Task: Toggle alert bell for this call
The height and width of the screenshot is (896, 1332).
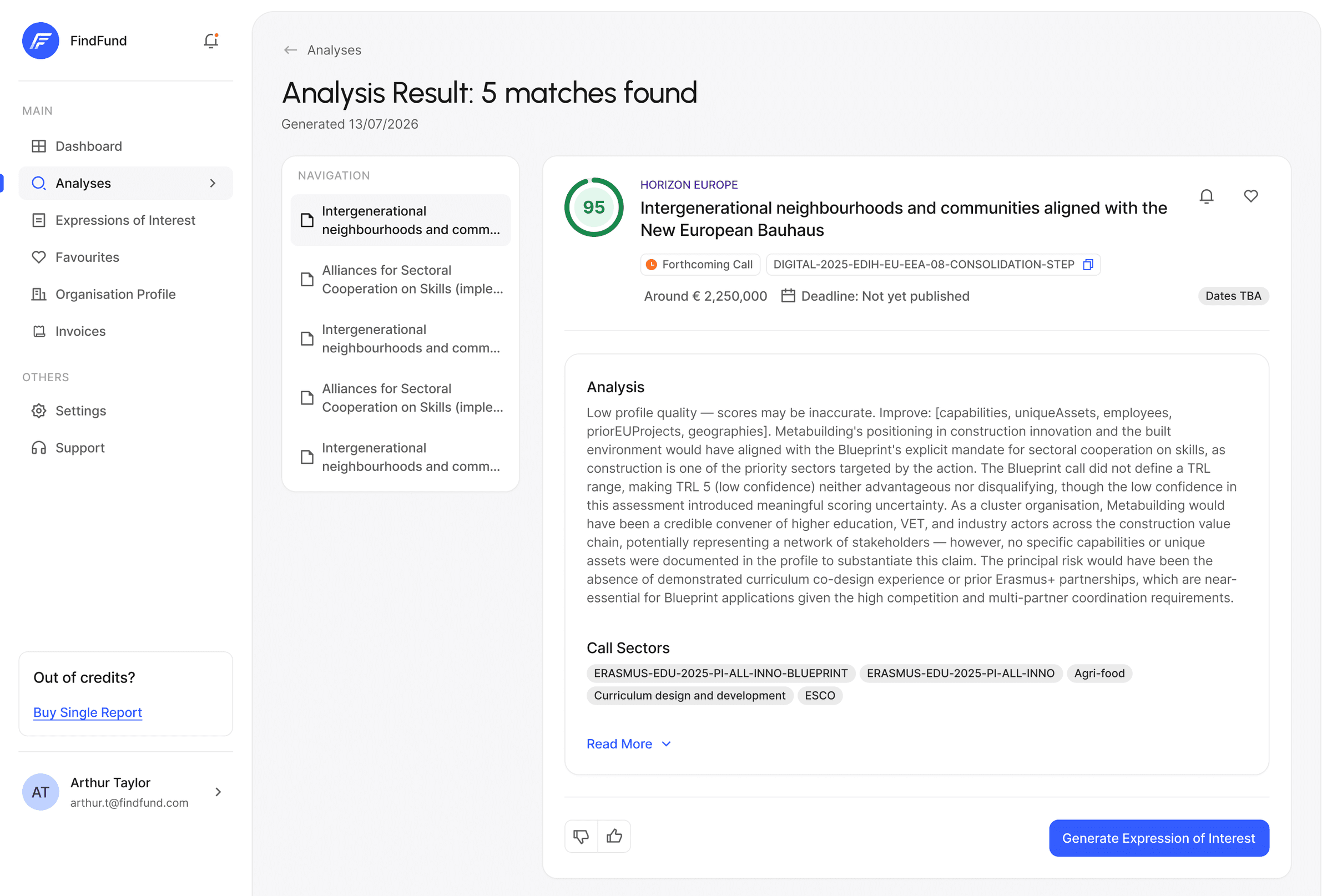Action: [x=1206, y=196]
